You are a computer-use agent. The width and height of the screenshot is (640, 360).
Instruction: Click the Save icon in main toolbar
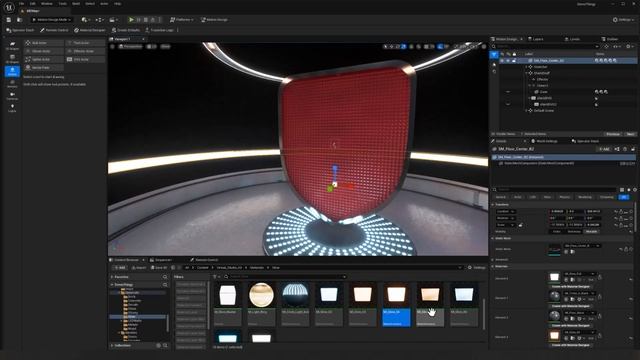pyautogui.click(x=9, y=20)
